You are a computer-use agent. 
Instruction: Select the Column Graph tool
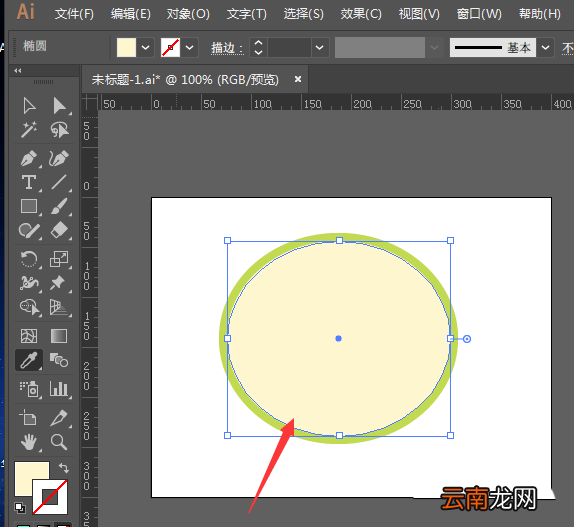pyautogui.click(x=59, y=389)
